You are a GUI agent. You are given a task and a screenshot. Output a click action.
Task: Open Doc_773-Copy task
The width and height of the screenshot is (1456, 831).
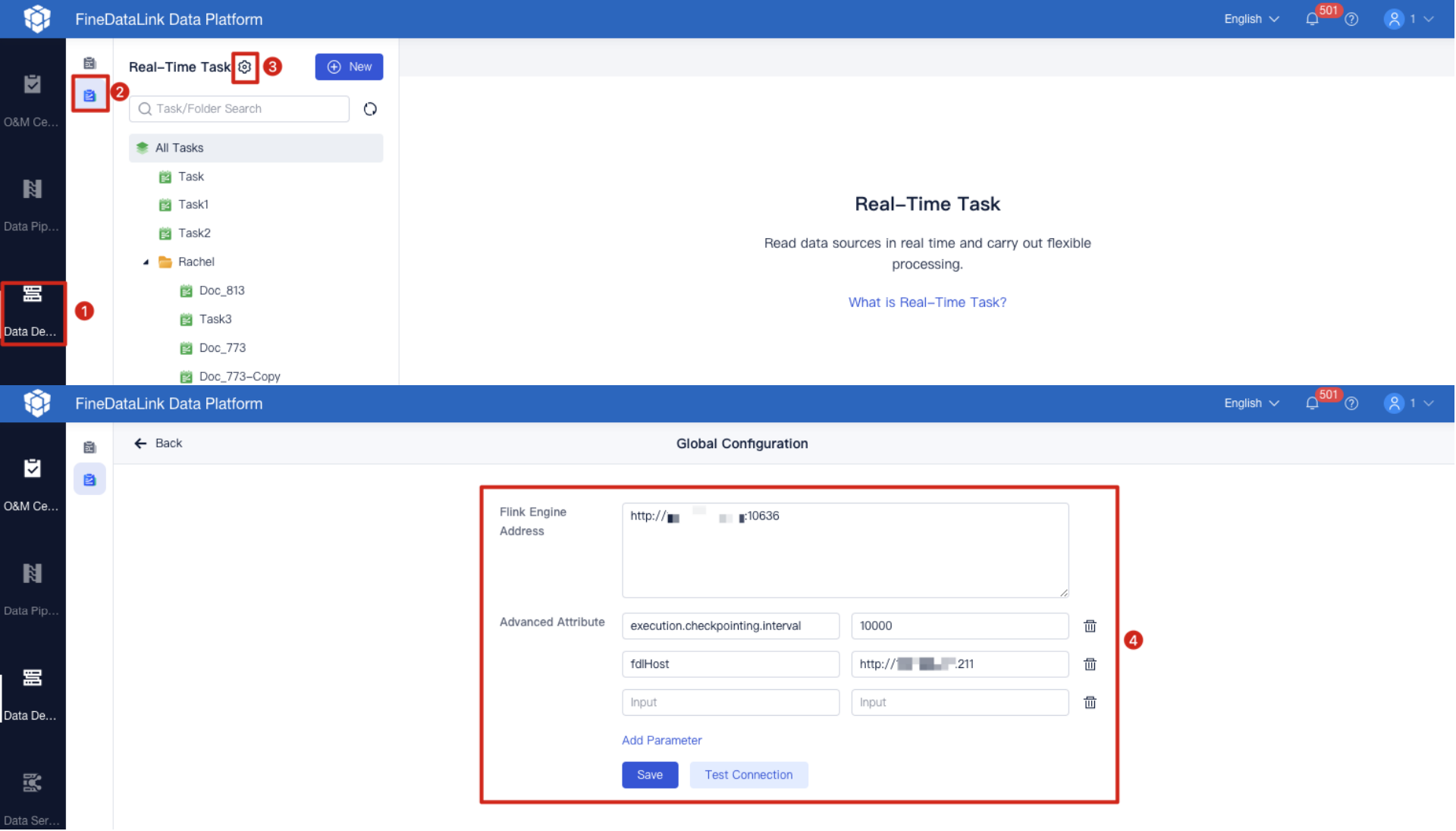[240, 377]
